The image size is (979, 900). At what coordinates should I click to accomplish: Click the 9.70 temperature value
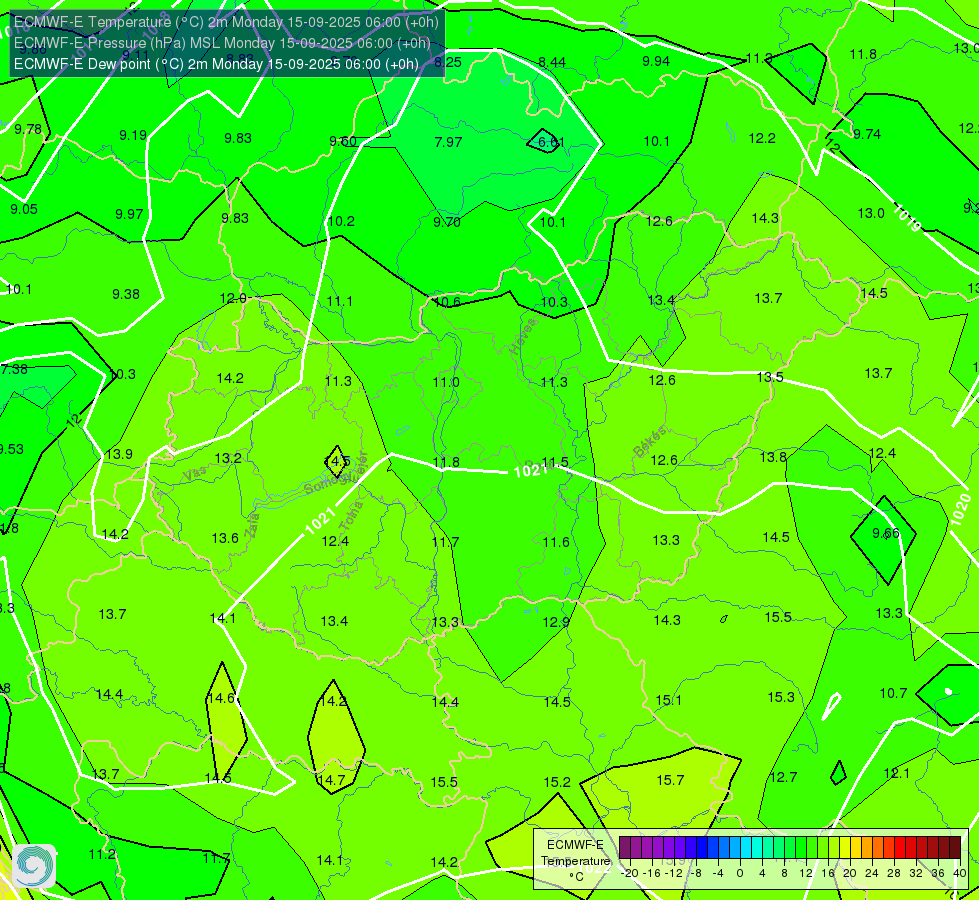point(447,222)
